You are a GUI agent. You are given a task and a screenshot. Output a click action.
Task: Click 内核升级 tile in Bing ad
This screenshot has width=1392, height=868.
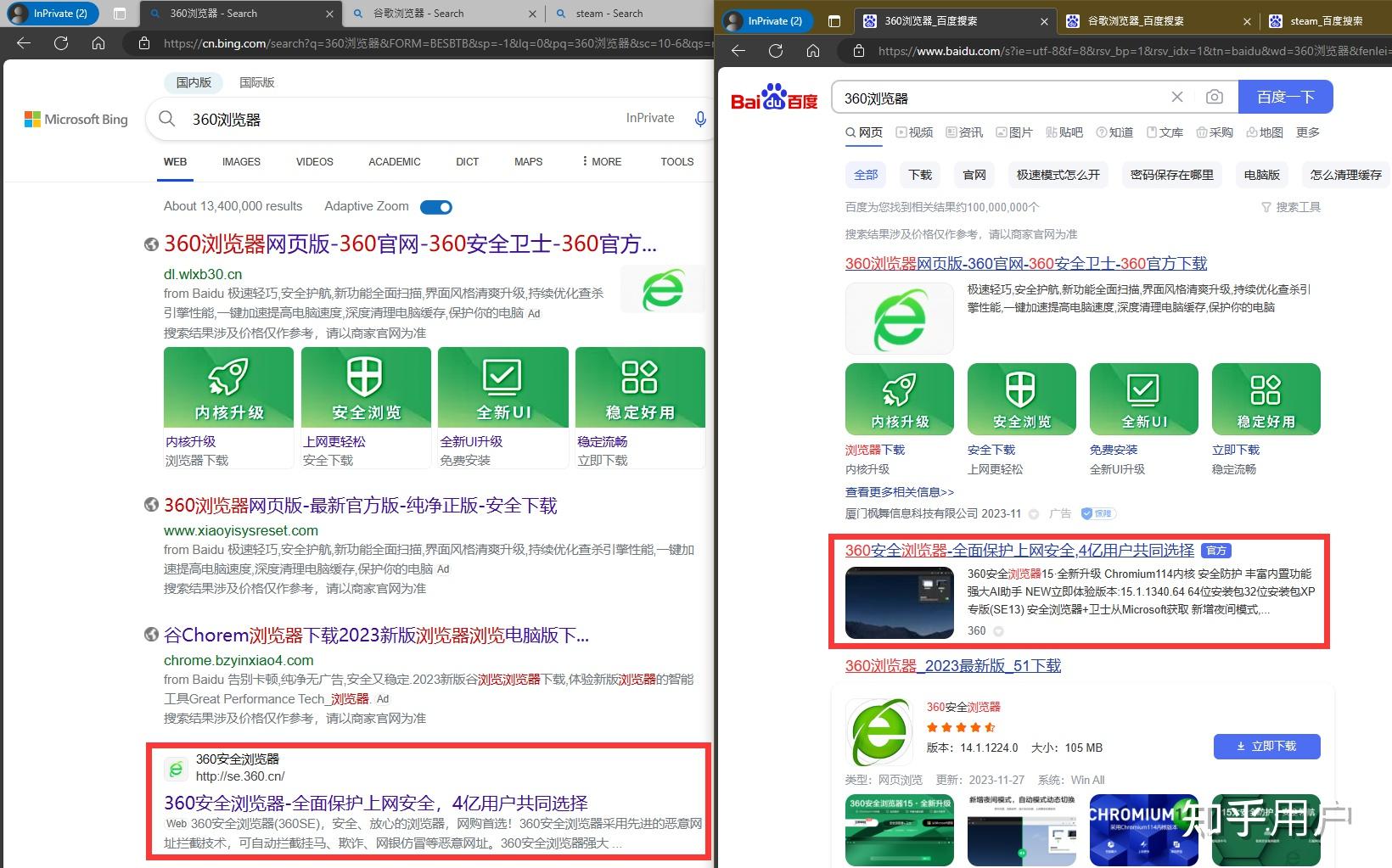228,387
